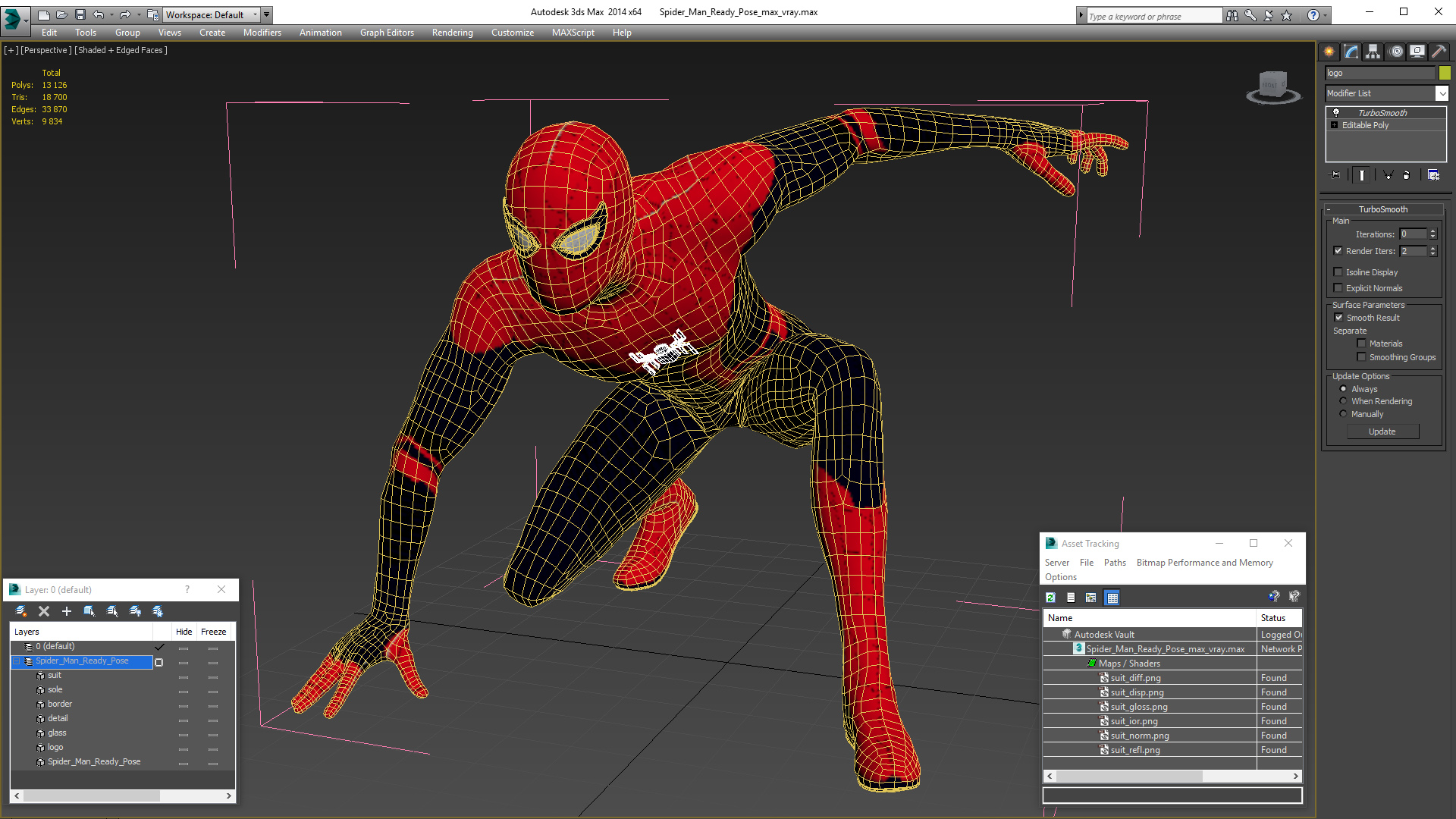Collapse the Spider_Man_Ready_Pose layer tree

click(x=17, y=661)
